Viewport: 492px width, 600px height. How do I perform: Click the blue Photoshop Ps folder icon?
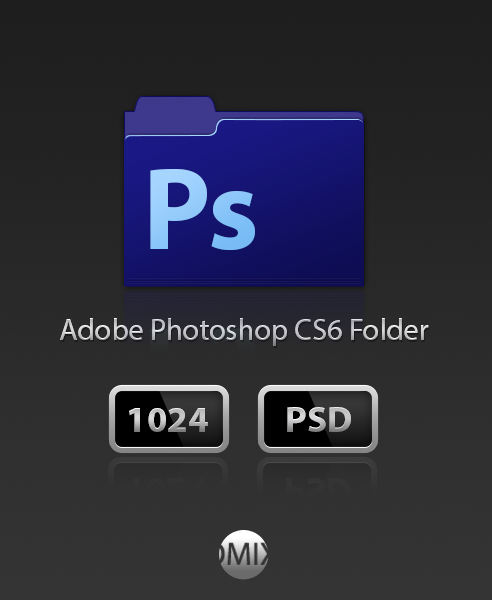tap(244, 191)
